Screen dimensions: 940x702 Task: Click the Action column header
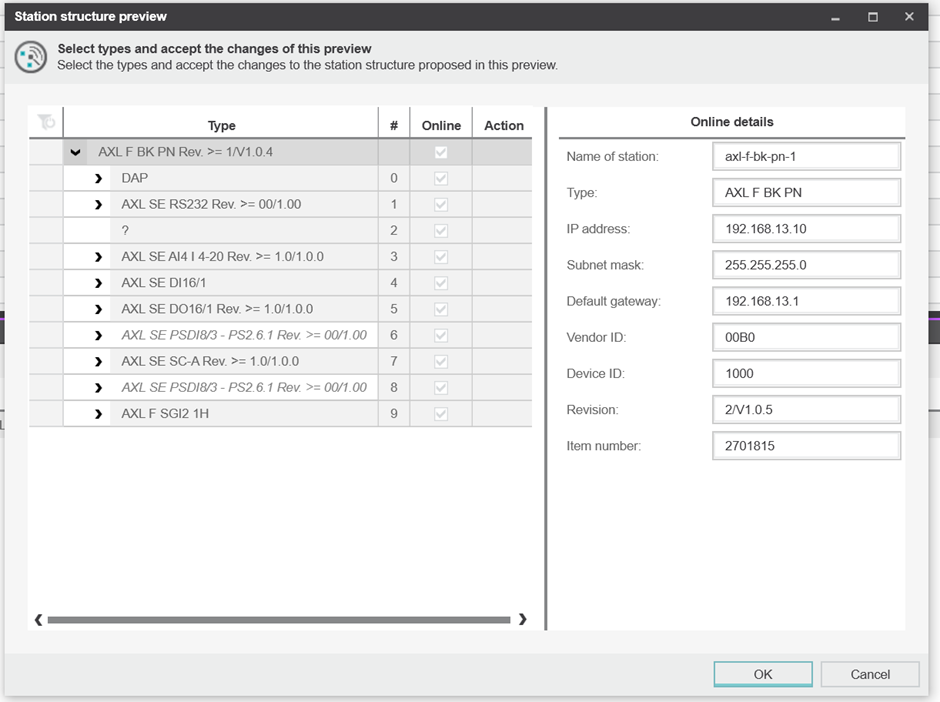point(504,125)
